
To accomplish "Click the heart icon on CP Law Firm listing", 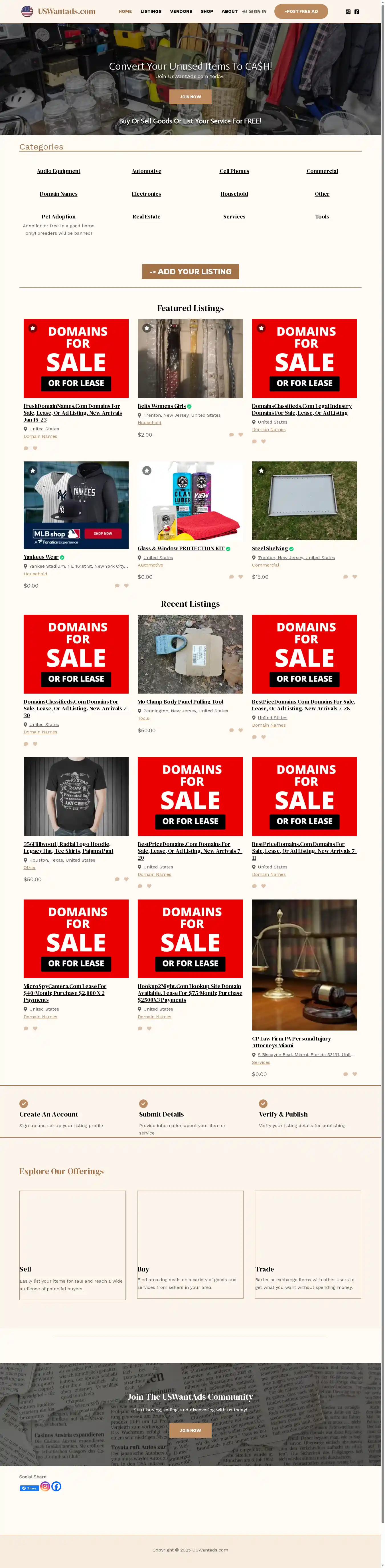I will (x=354, y=1074).
